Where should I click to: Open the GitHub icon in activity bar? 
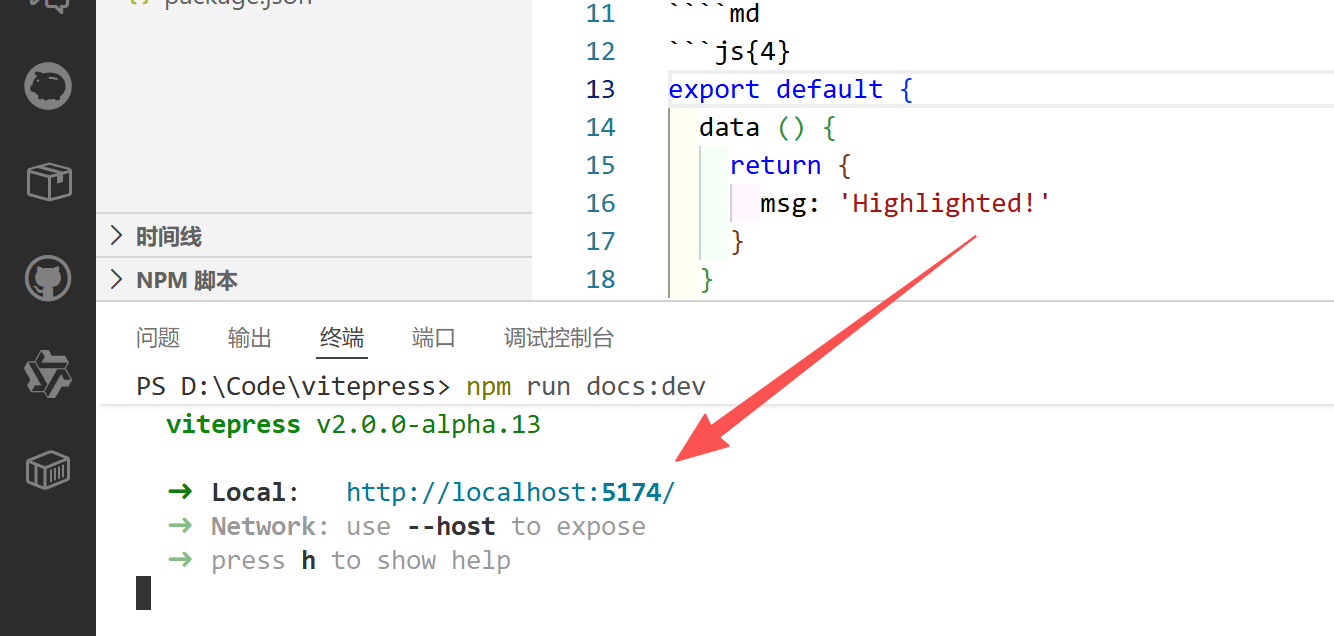point(48,278)
